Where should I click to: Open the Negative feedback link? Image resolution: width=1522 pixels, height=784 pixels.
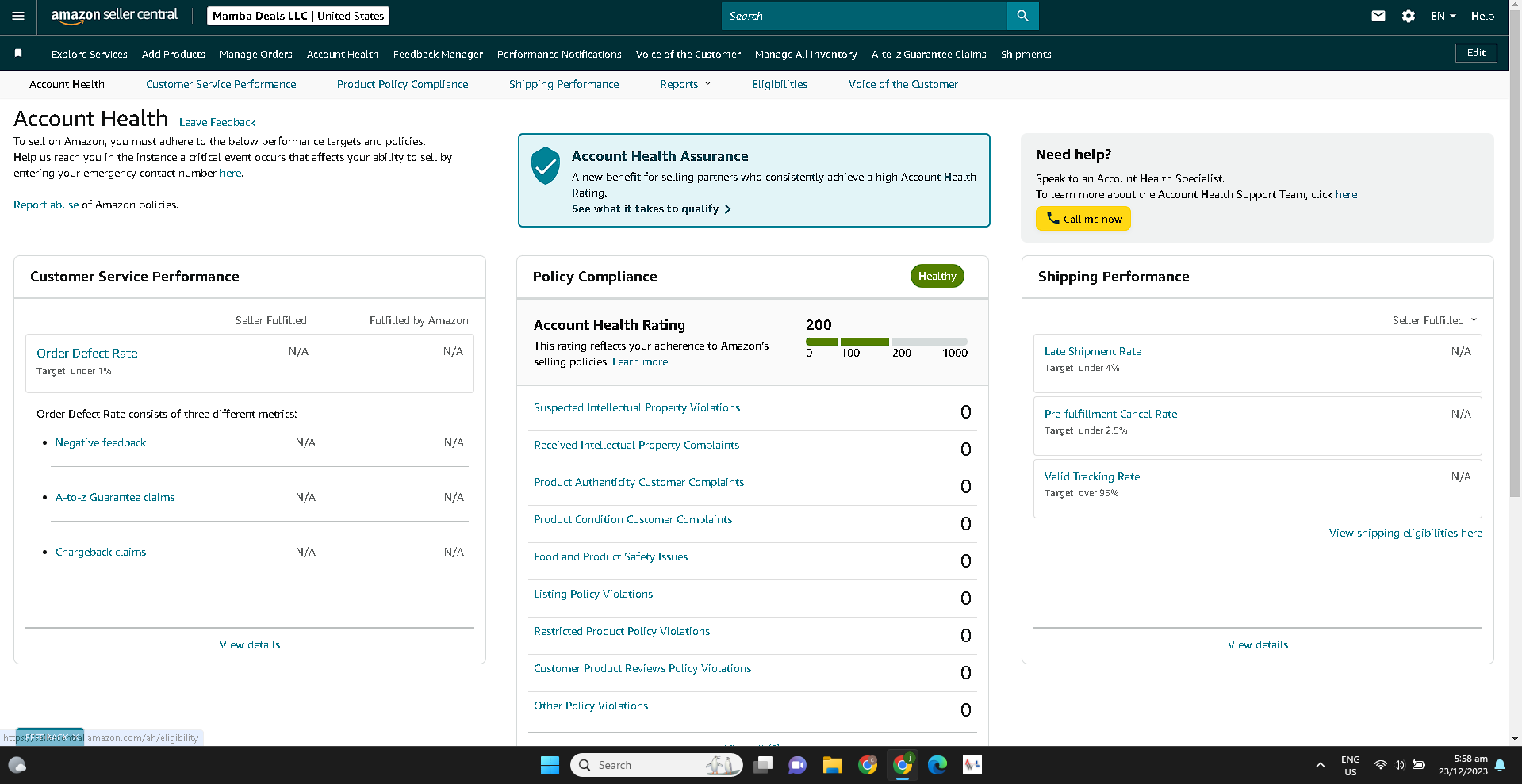(x=101, y=442)
